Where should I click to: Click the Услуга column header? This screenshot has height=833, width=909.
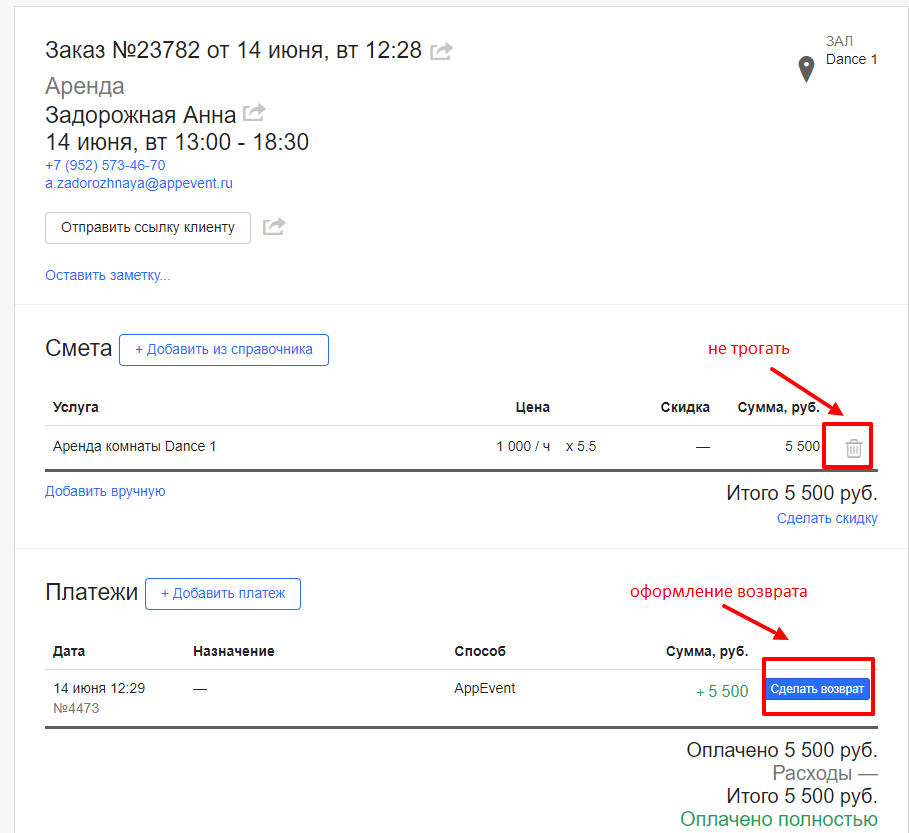pos(76,407)
